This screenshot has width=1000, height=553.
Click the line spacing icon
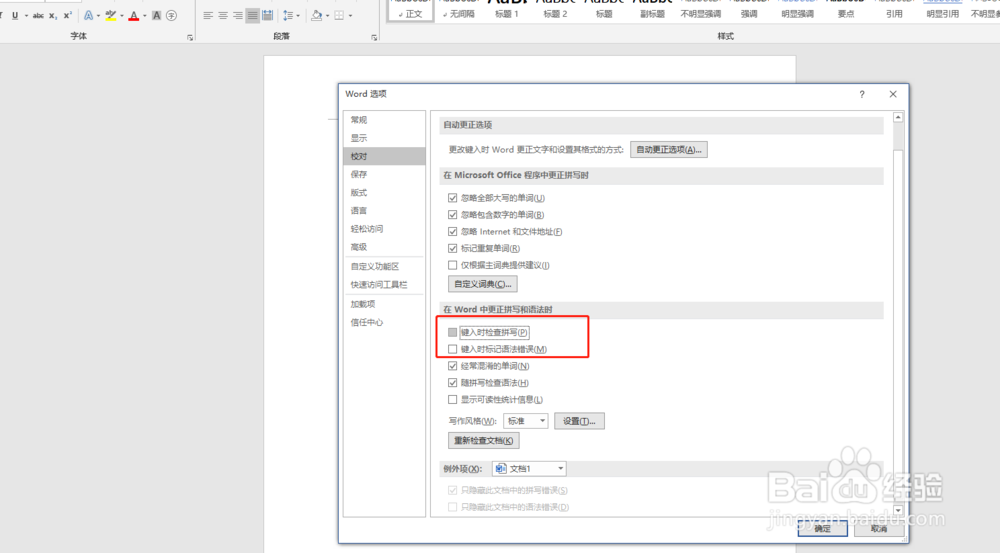coord(288,15)
